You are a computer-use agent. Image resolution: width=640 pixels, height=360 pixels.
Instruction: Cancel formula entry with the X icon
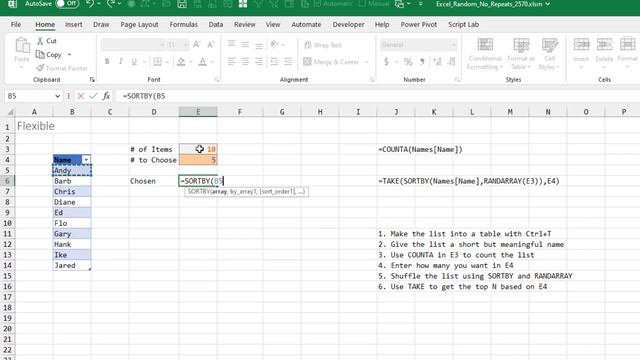(x=80, y=96)
